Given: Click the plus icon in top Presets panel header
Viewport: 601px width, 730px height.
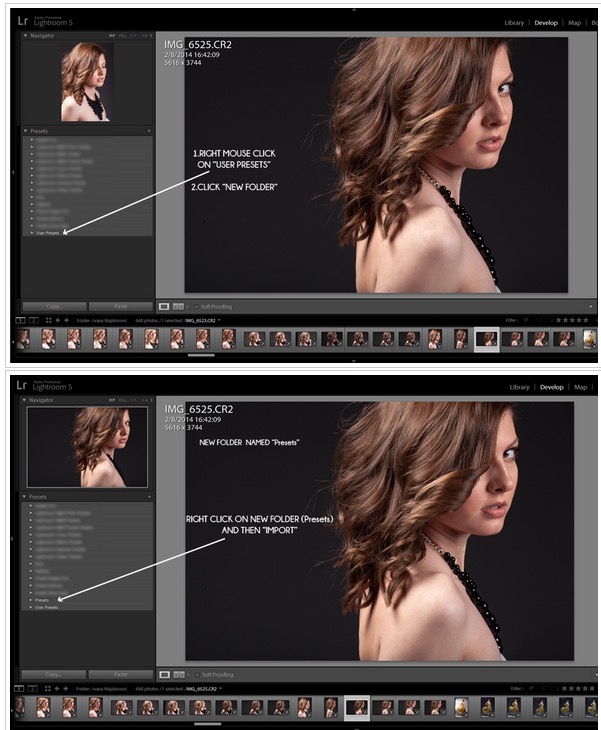Looking at the screenshot, I should click(x=149, y=131).
